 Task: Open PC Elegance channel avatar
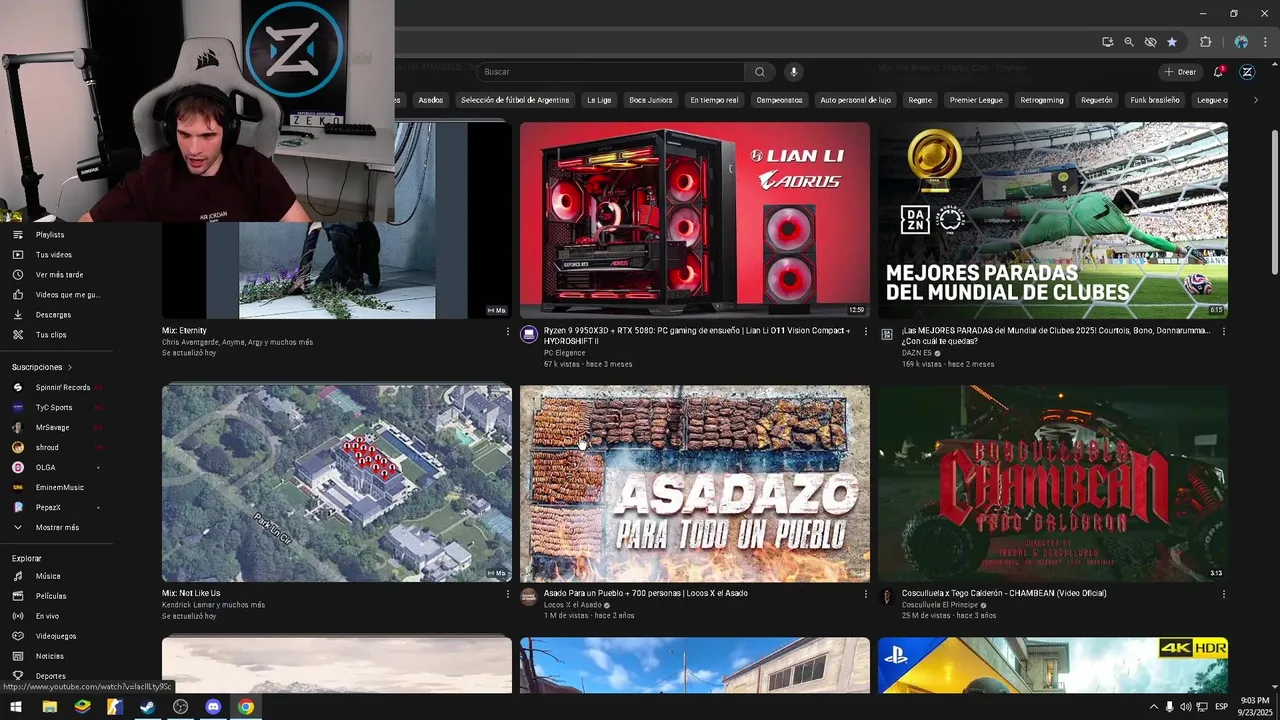point(529,334)
